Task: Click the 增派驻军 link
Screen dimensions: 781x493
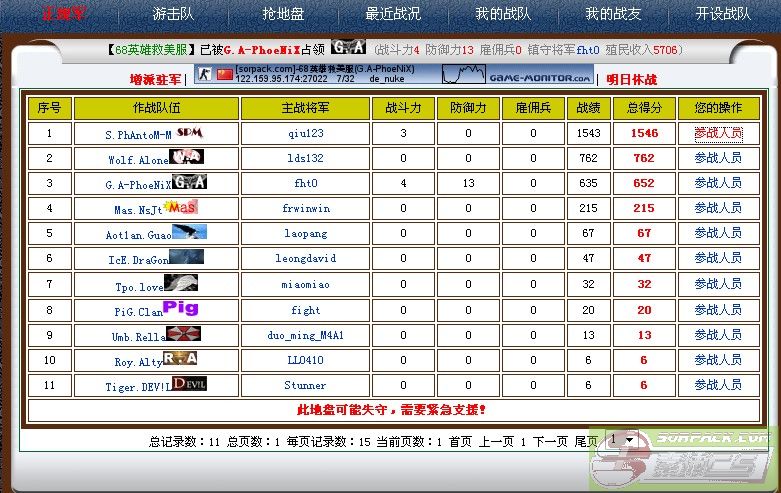Action: pos(155,79)
